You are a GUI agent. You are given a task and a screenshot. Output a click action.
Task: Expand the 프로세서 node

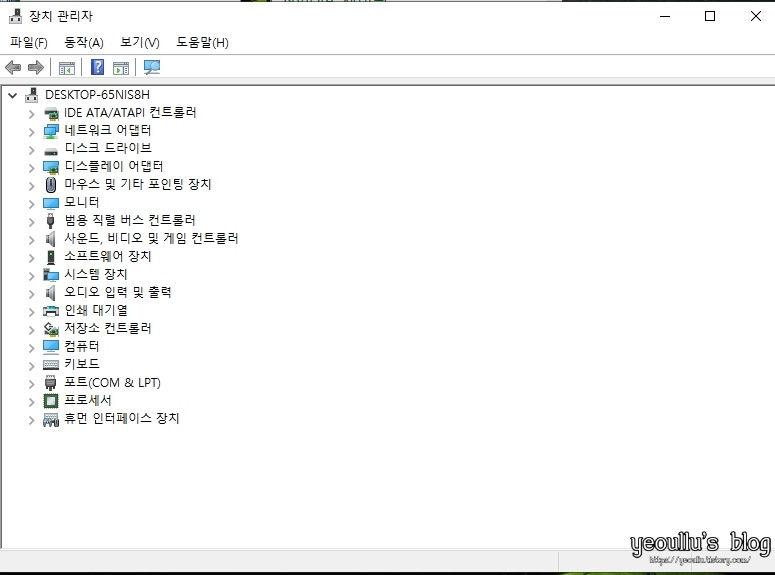(x=32, y=402)
